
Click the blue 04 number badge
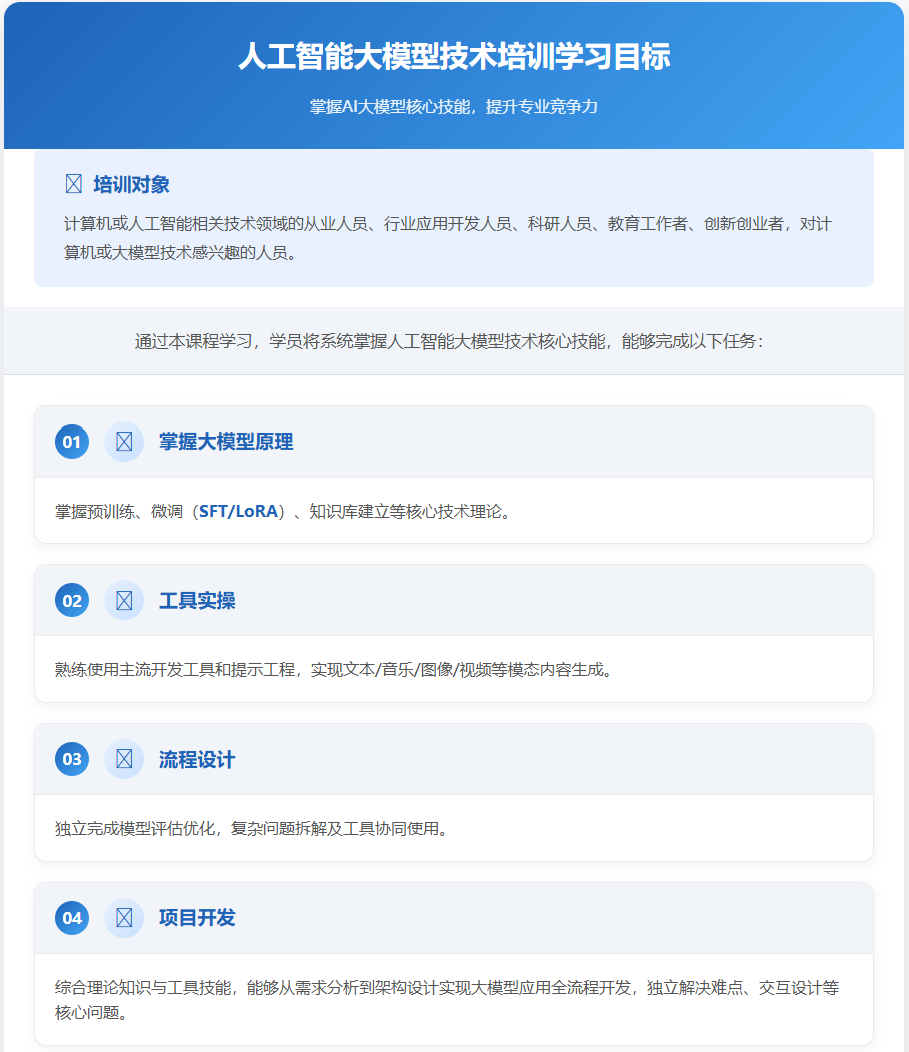coord(72,918)
